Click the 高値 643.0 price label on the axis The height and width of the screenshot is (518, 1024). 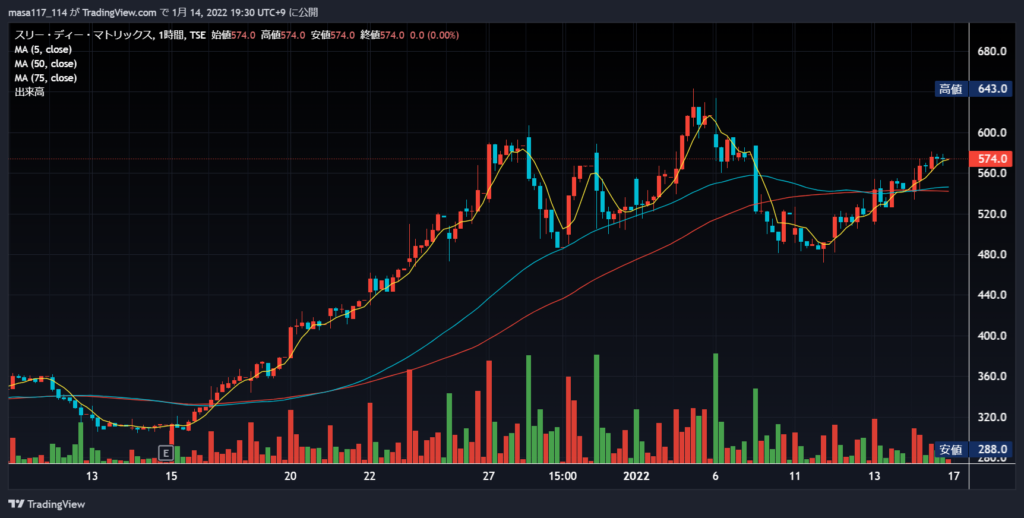tap(973, 89)
